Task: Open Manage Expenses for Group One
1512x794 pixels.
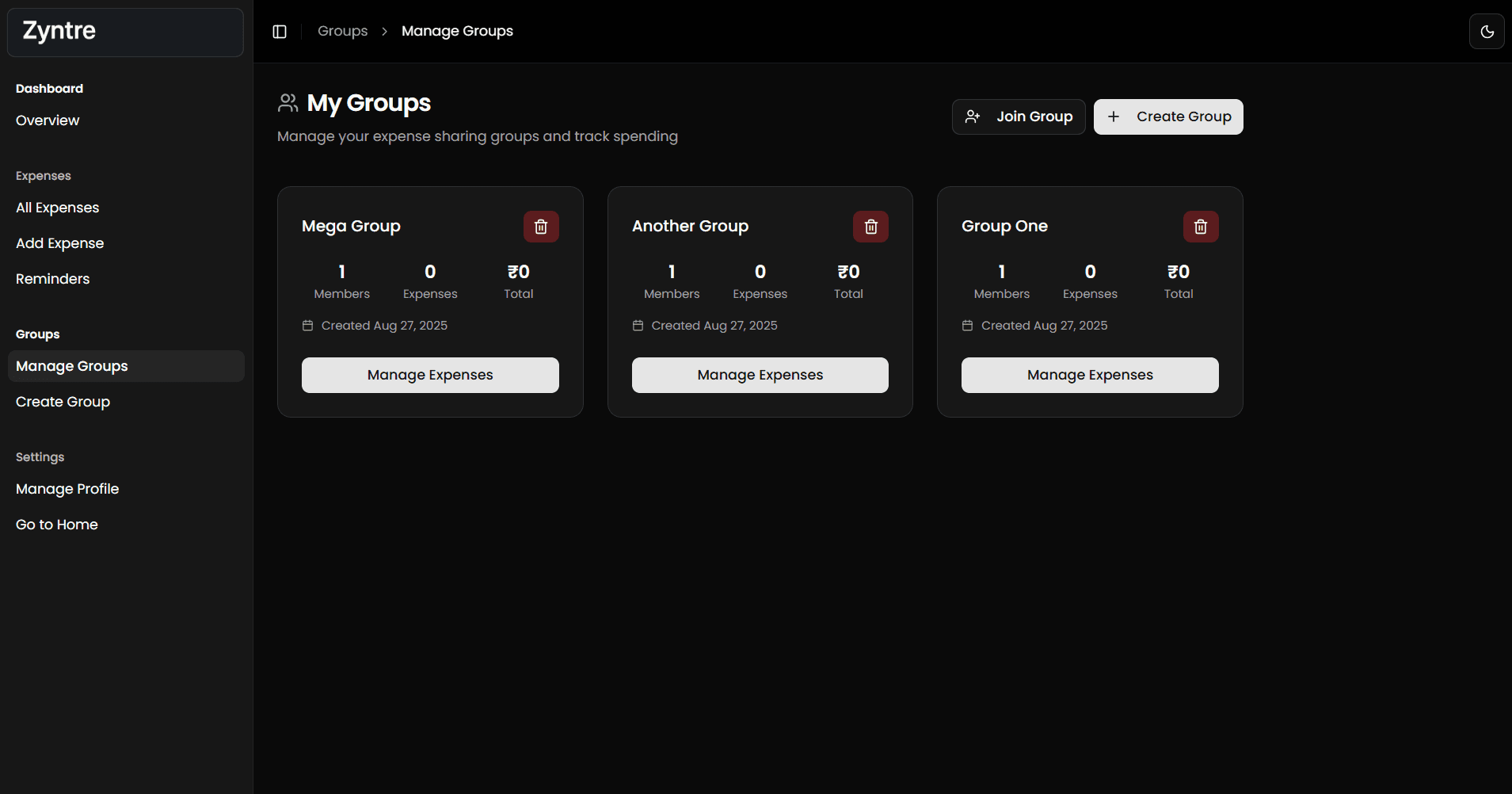Action: [x=1090, y=375]
